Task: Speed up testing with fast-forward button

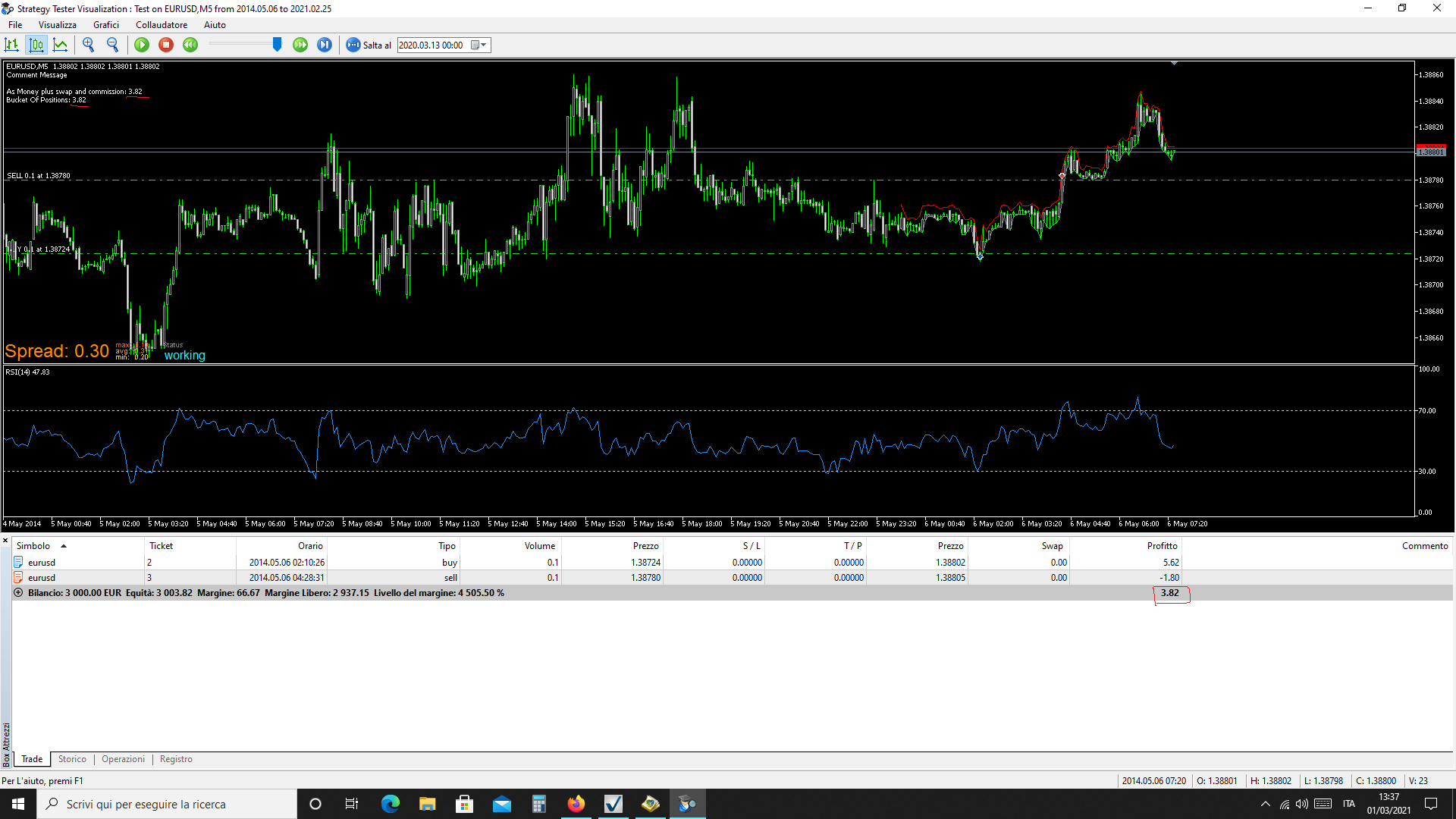Action: coord(300,45)
